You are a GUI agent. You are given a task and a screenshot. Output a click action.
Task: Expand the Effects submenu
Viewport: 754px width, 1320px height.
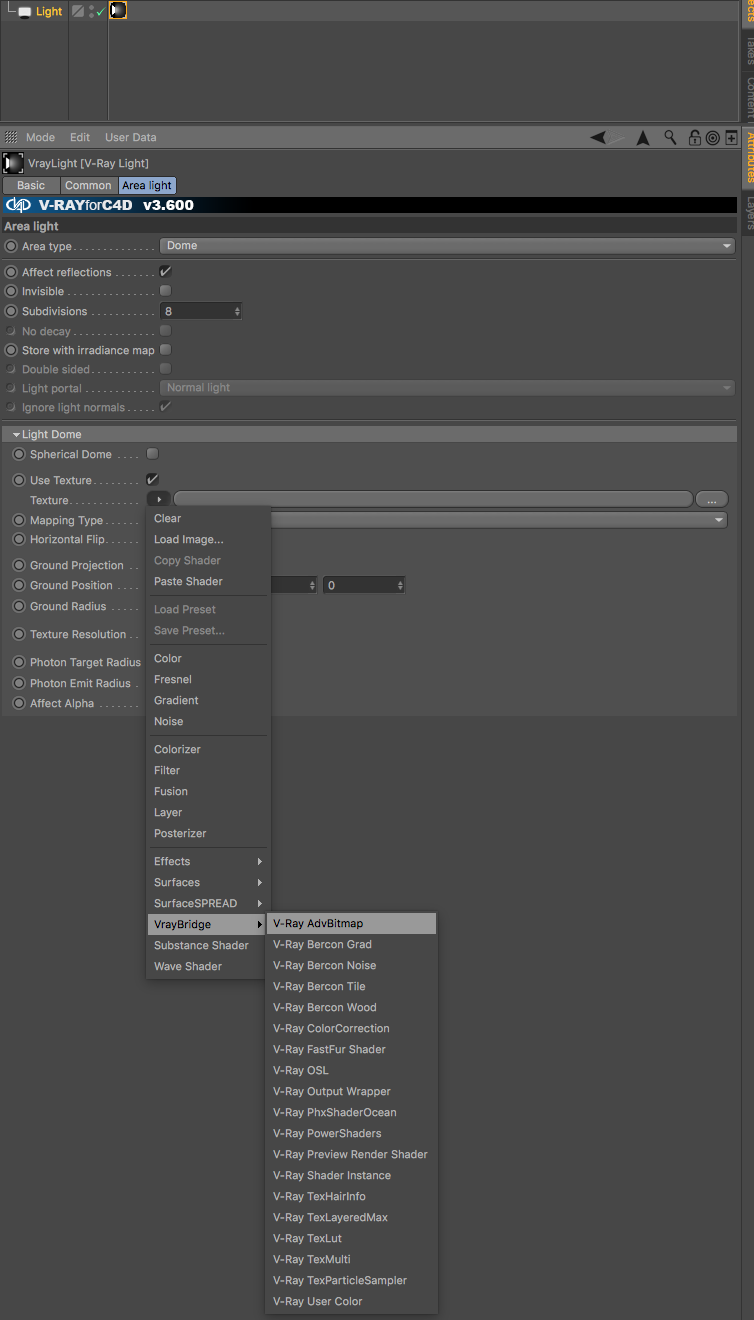209,861
